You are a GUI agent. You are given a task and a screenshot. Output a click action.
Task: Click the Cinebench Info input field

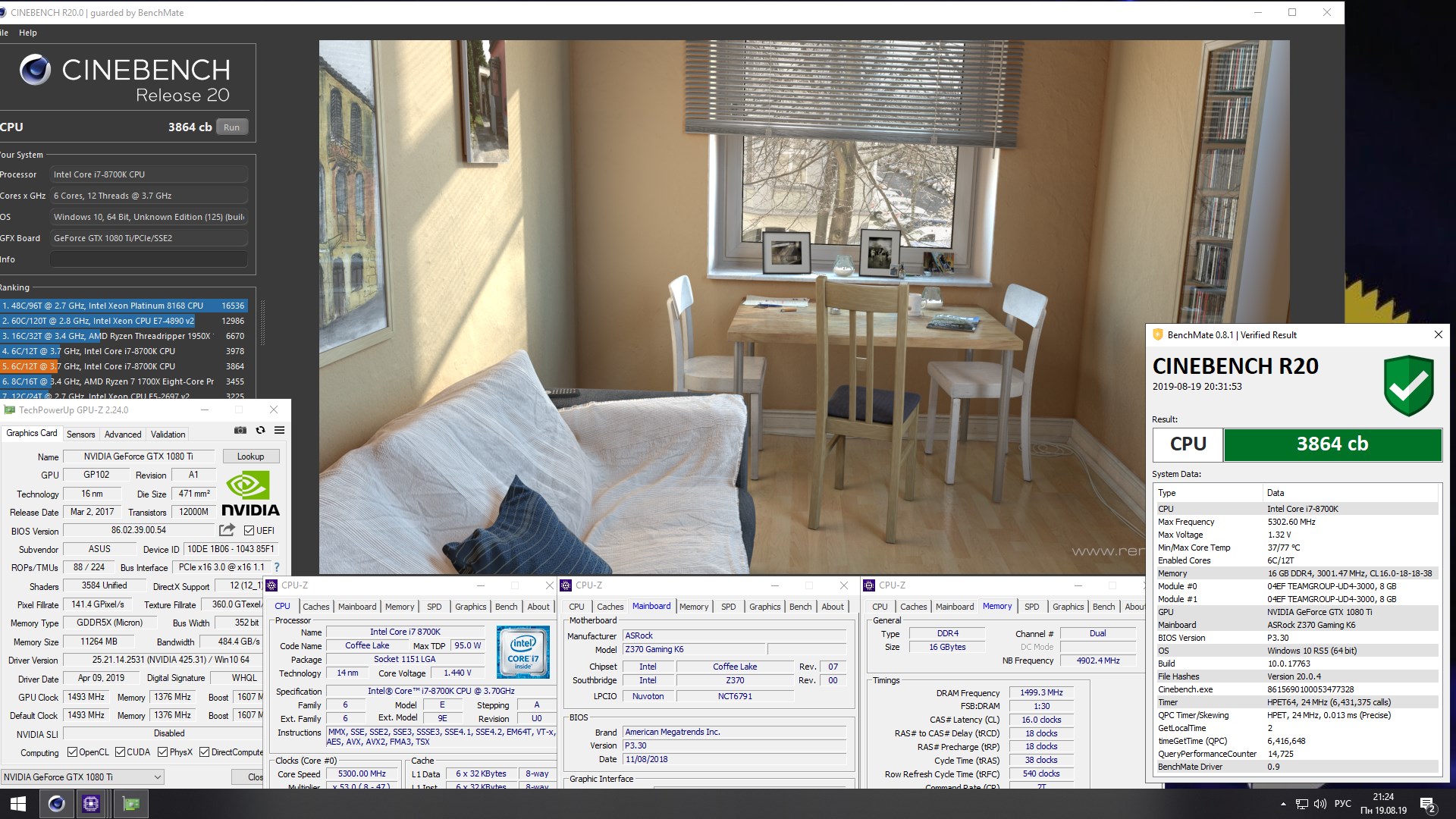tap(149, 259)
